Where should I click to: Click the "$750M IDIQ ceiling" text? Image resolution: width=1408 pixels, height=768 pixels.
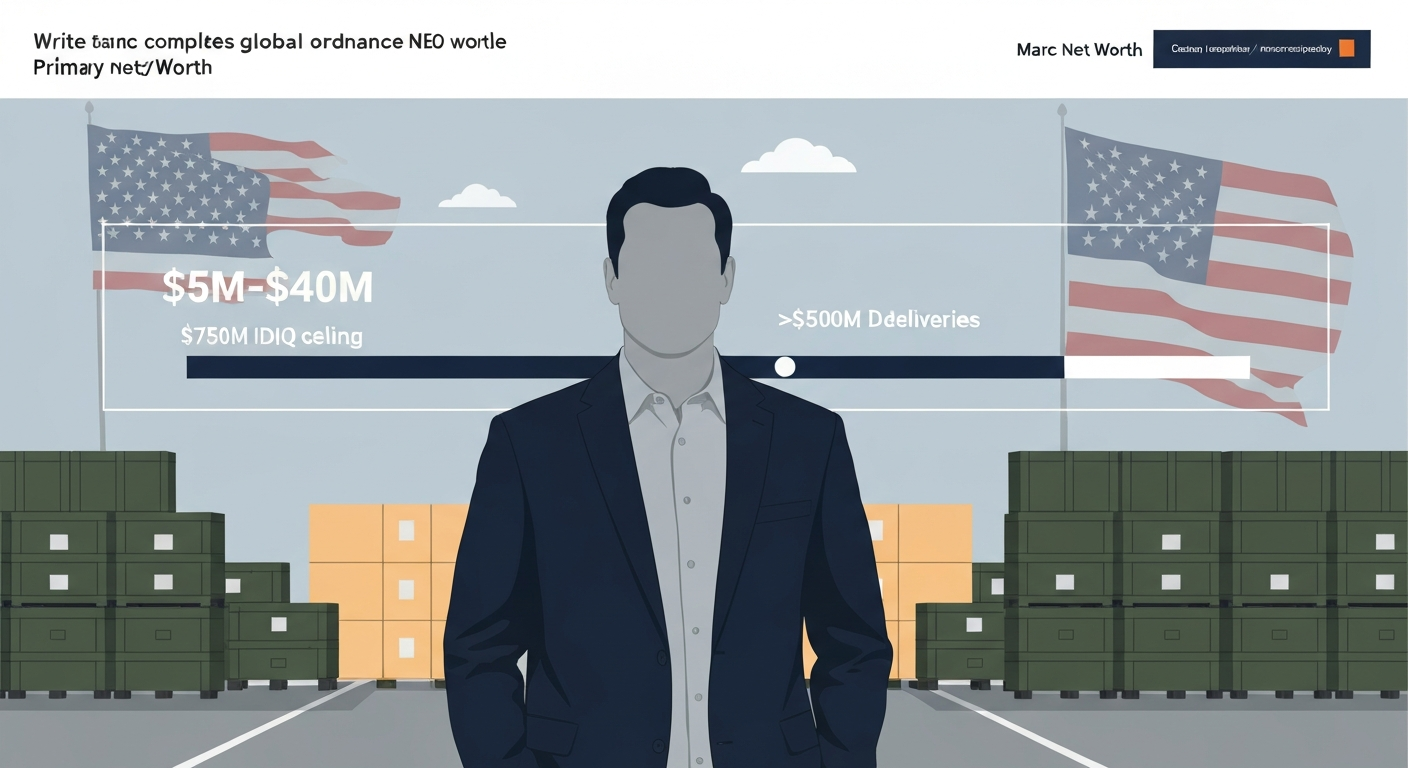click(x=271, y=337)
